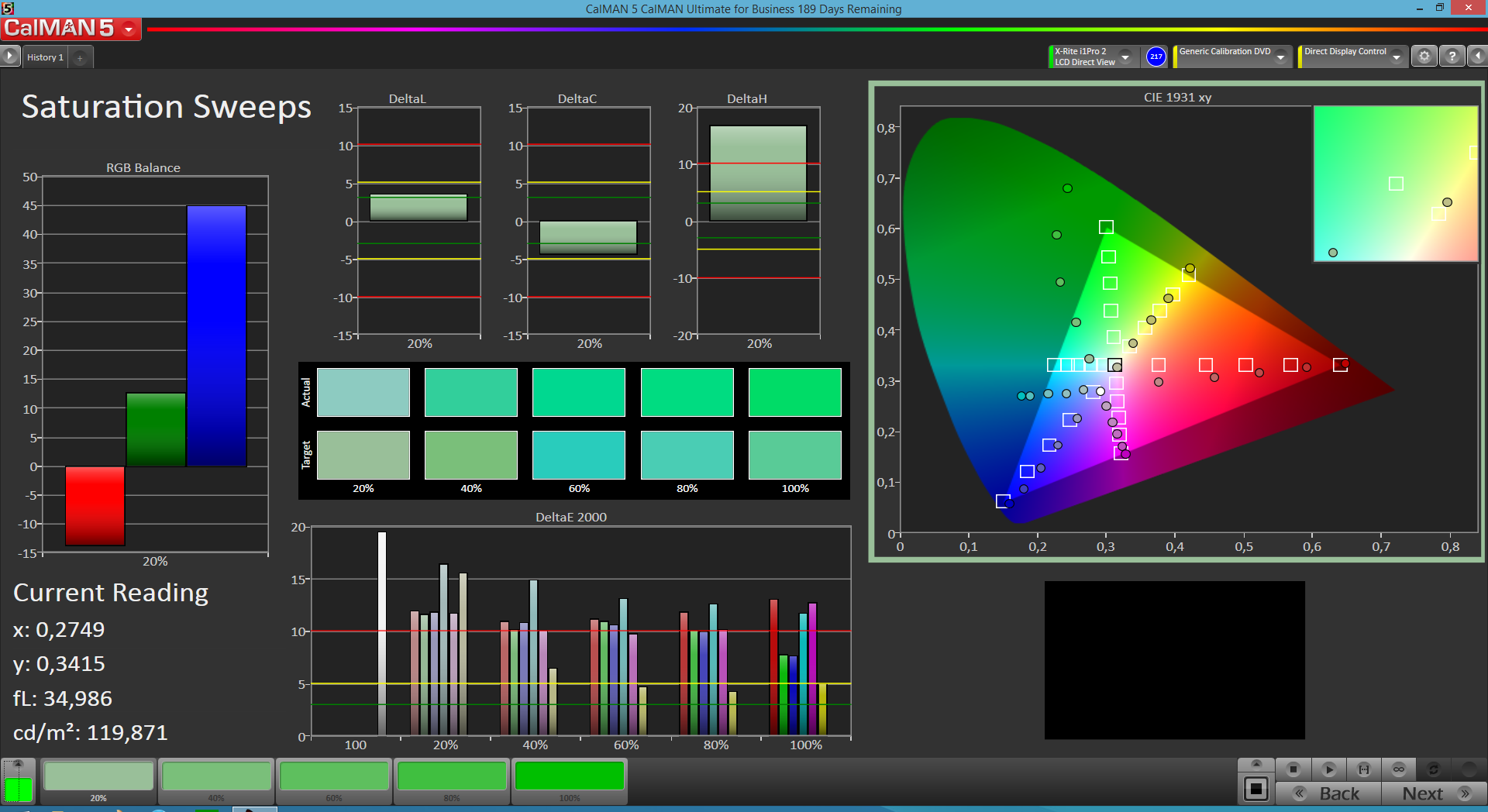This screenshot has width=1488, height=812.
Task: Click the infinity continuous-read icon
Action: pos(1399,769)
